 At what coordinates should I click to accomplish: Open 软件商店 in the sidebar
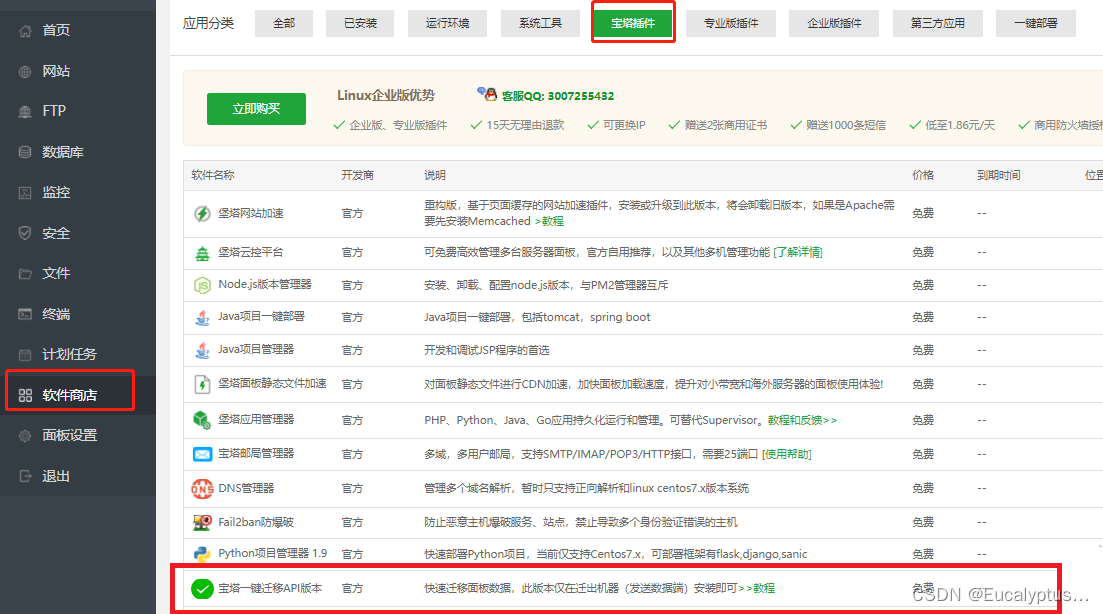[69, 395]
